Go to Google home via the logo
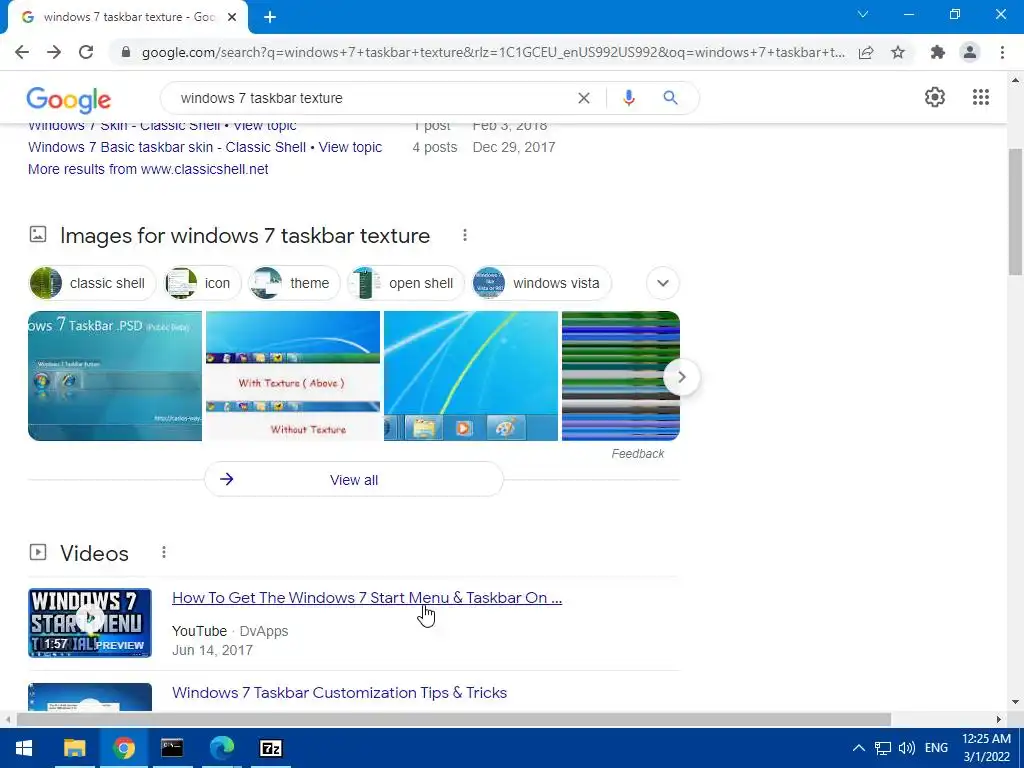1024x768 pixels. [69, 99]
